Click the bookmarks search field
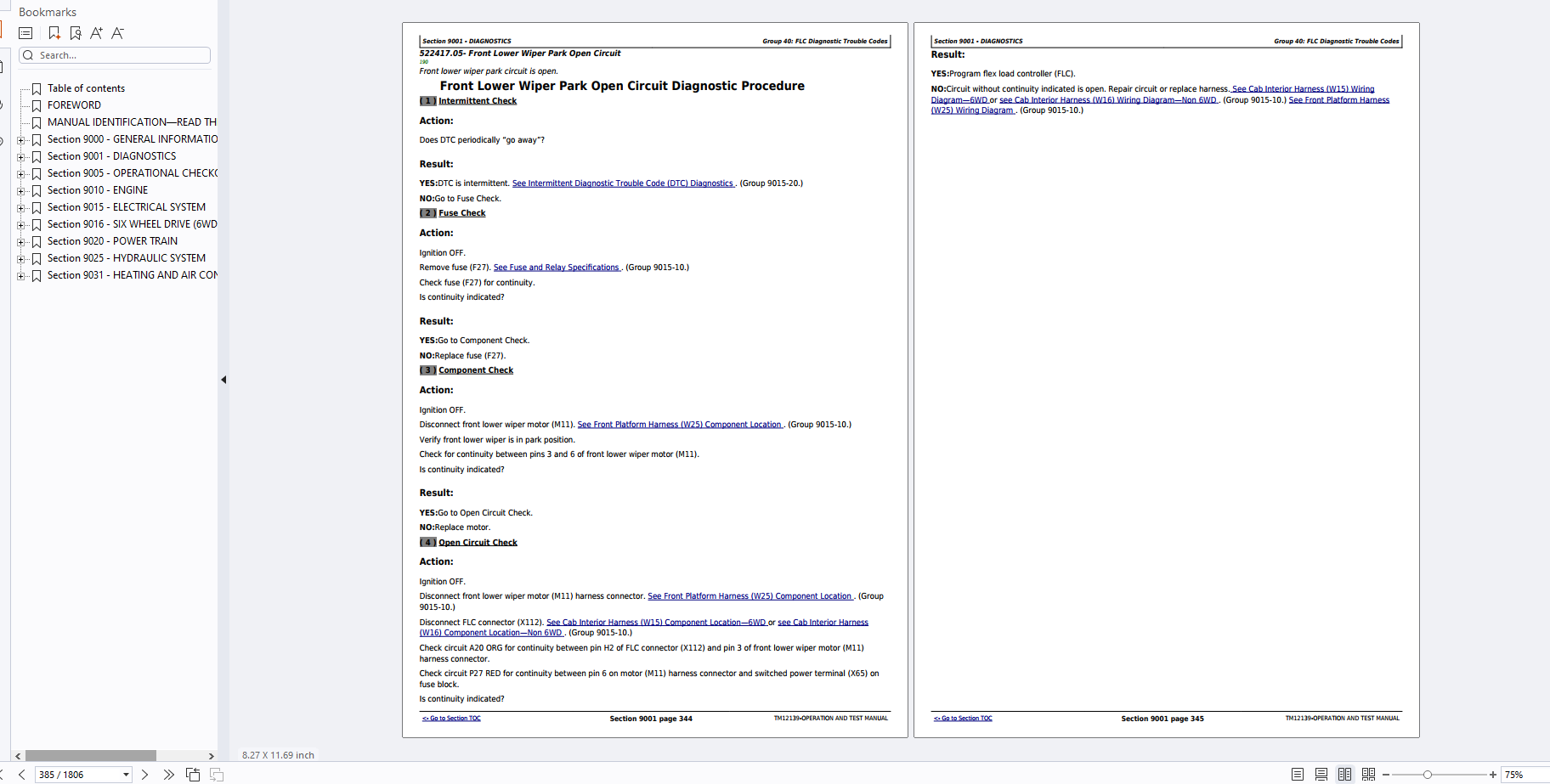1550x784 pixels. click(x=119, y=55)
